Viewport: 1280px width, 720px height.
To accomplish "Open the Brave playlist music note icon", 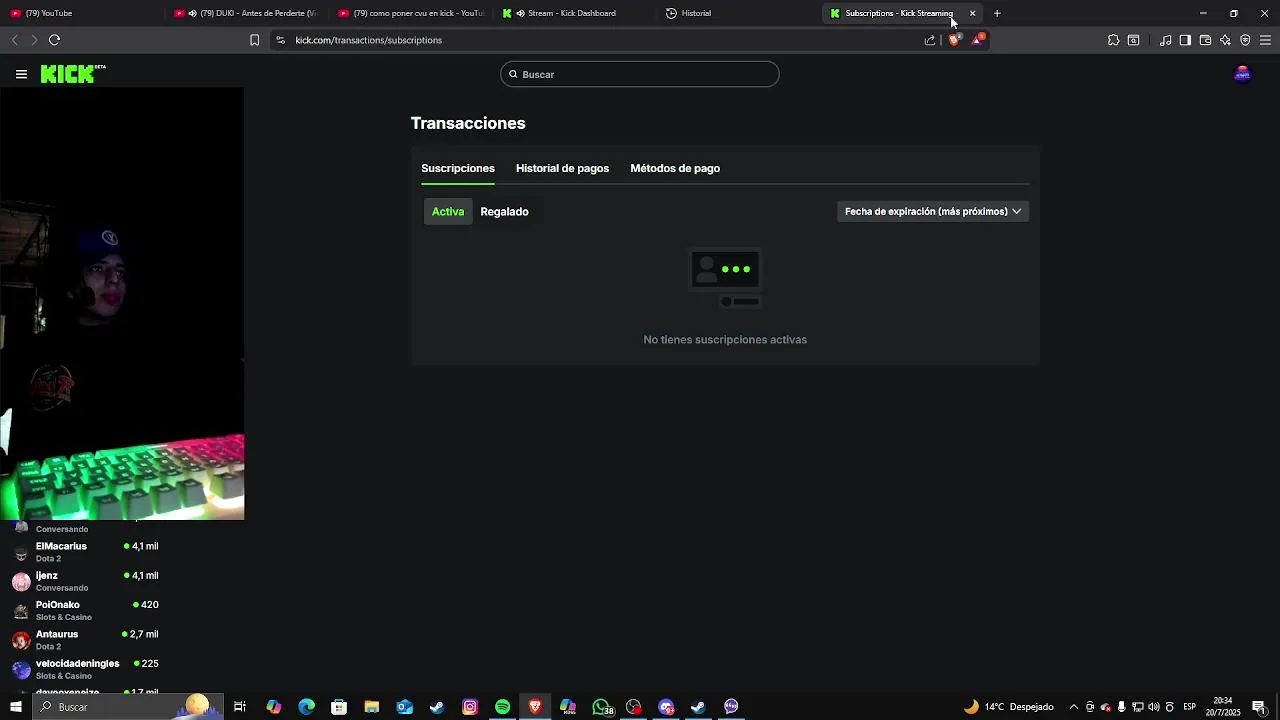I will (1165, 40).
